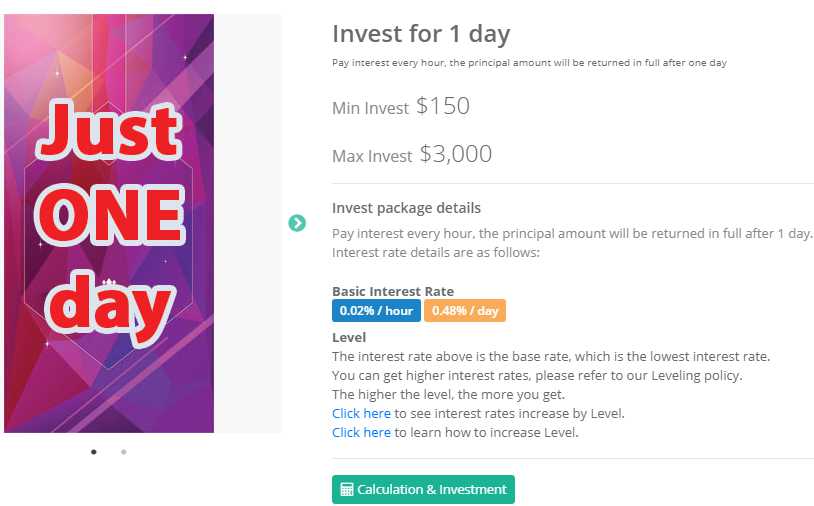Click the bold 'Level' heading
The image size is (814, 506).
coord(349,337)
